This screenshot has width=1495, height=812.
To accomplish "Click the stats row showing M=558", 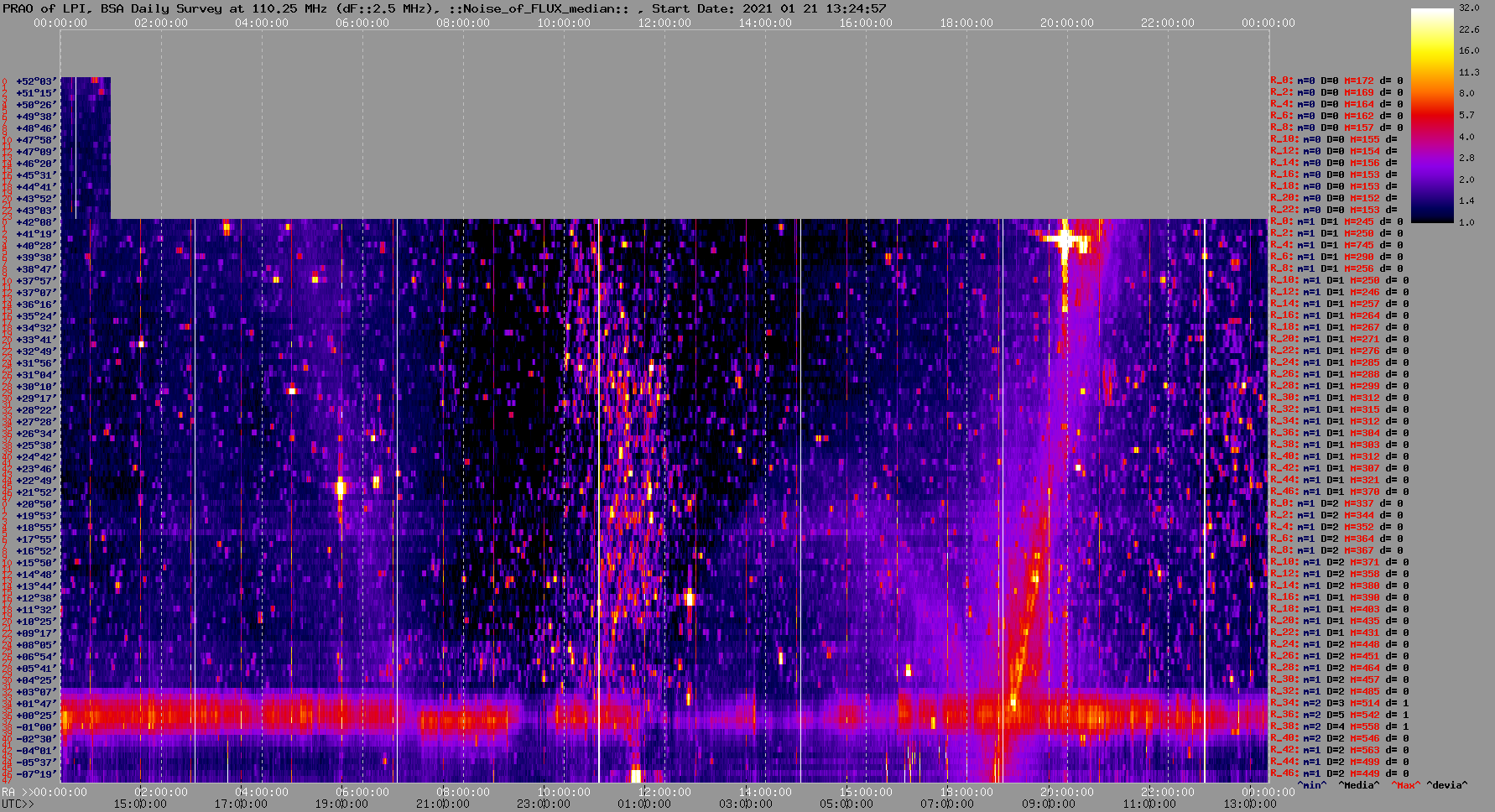I will (1340, 727).
